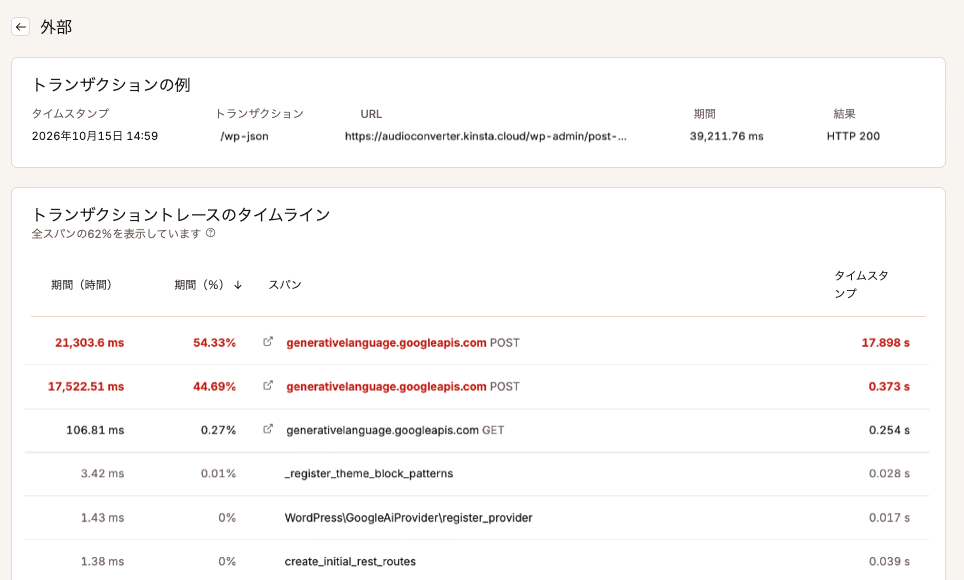The width and height of the screenshot is (964, 580).
Task: Click the 全スパンの62%を表示しています note
Action: 116,234
